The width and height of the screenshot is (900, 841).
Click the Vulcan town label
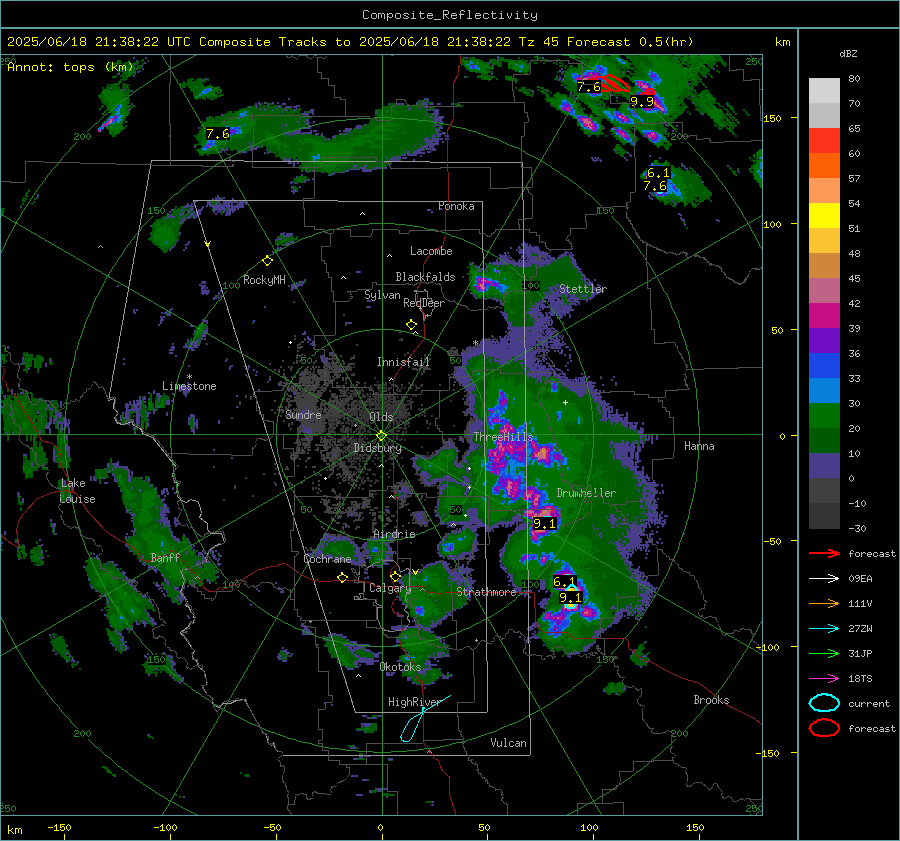508,743
